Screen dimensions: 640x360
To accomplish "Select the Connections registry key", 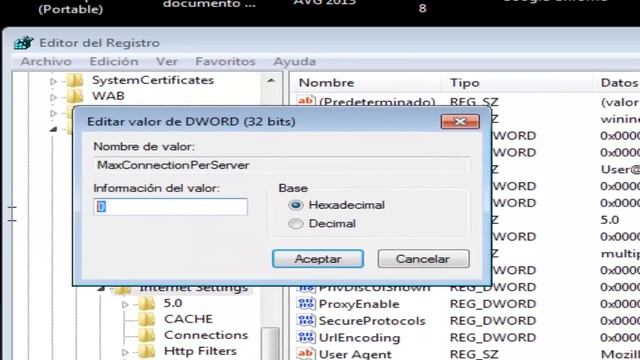I will pos(206,335).
